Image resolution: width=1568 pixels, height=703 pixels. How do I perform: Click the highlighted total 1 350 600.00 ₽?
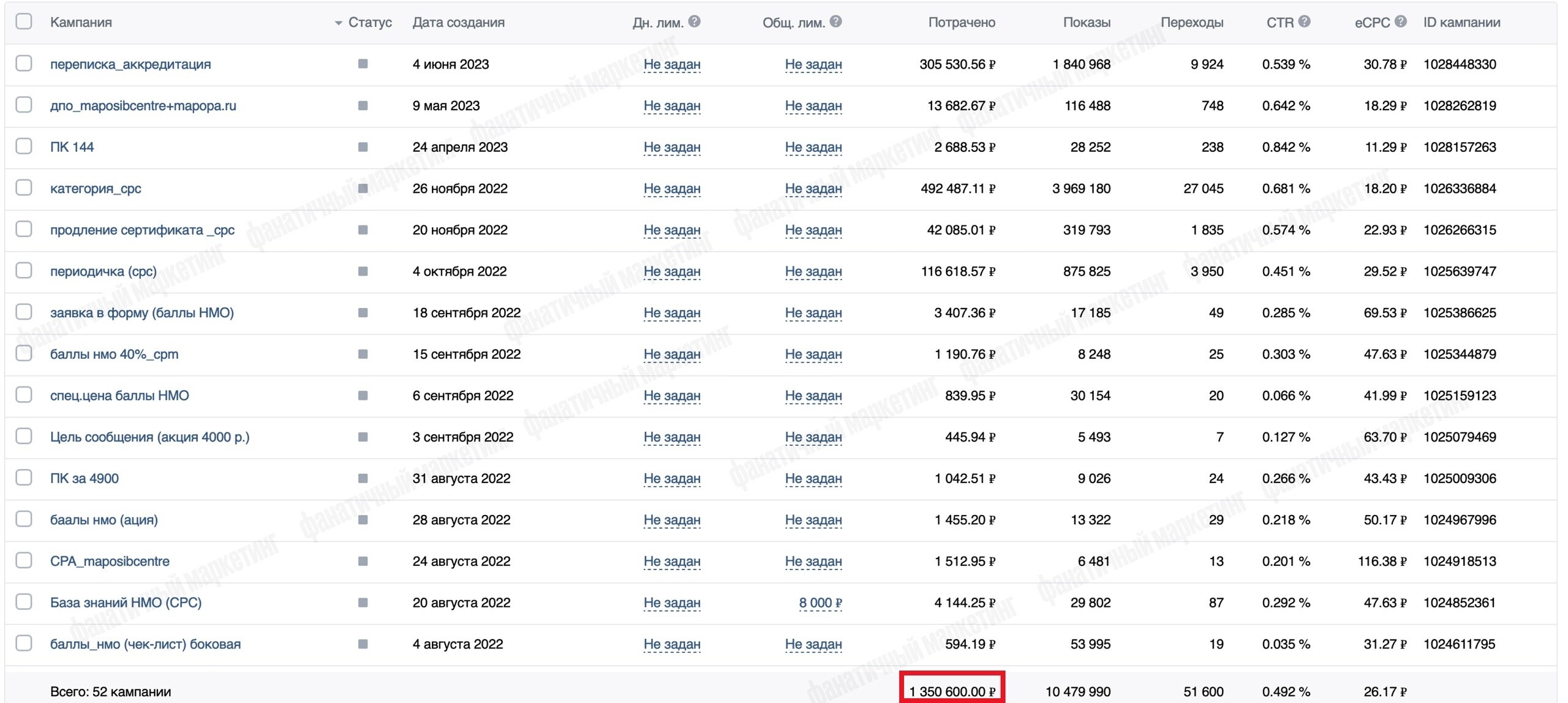[952, 691]
